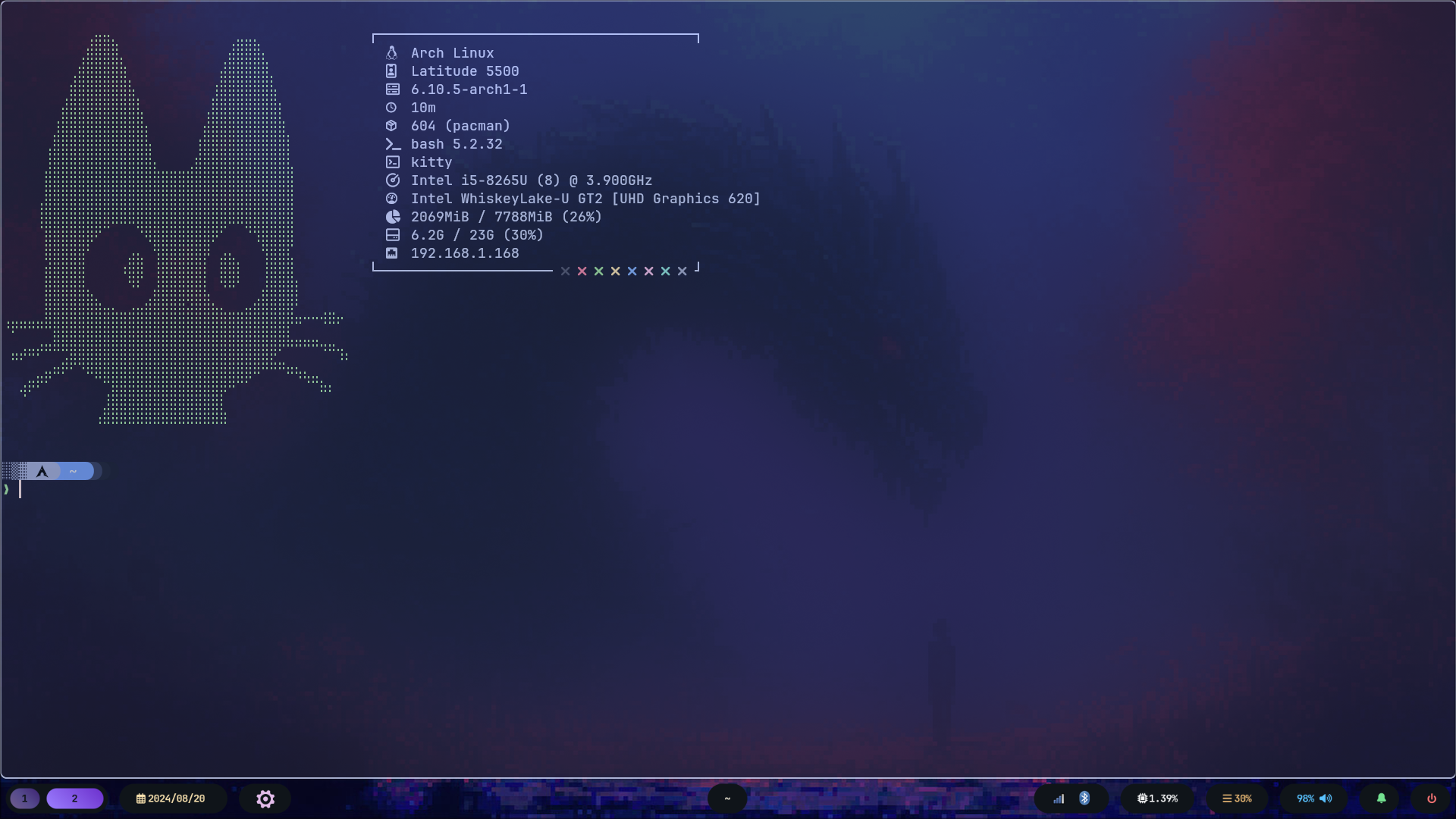Click the text "Latitude 5500"
The height and width of the screenshot is (819, 1456).
[465, 71]
